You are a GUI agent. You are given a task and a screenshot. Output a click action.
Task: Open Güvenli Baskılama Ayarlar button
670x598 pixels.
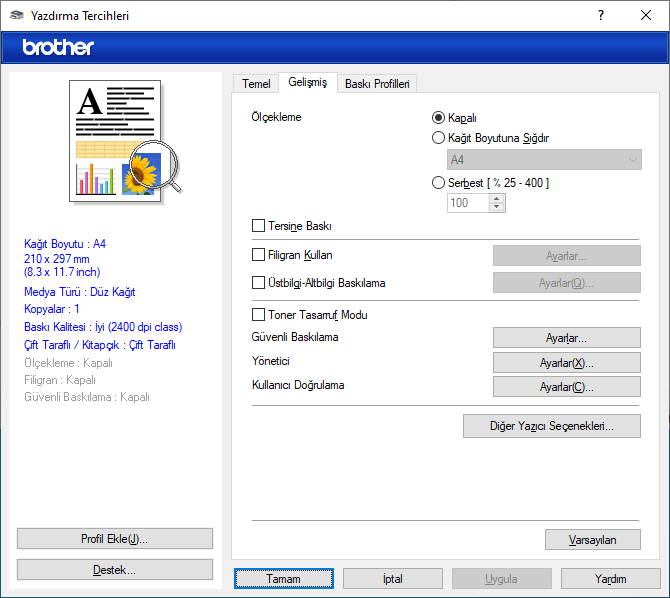[566, 338]
